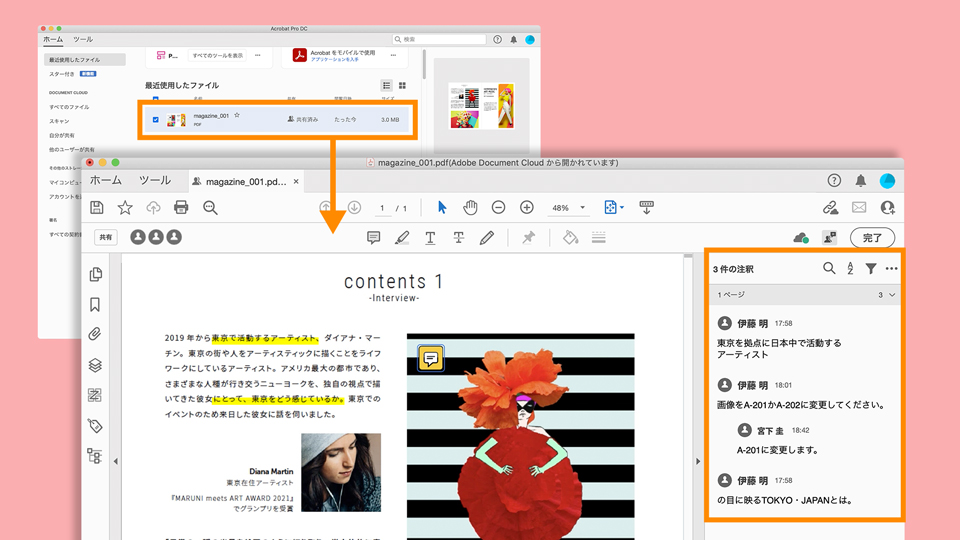Select comment 画像をA-201かA-202に変更してください。

[801, 405]
